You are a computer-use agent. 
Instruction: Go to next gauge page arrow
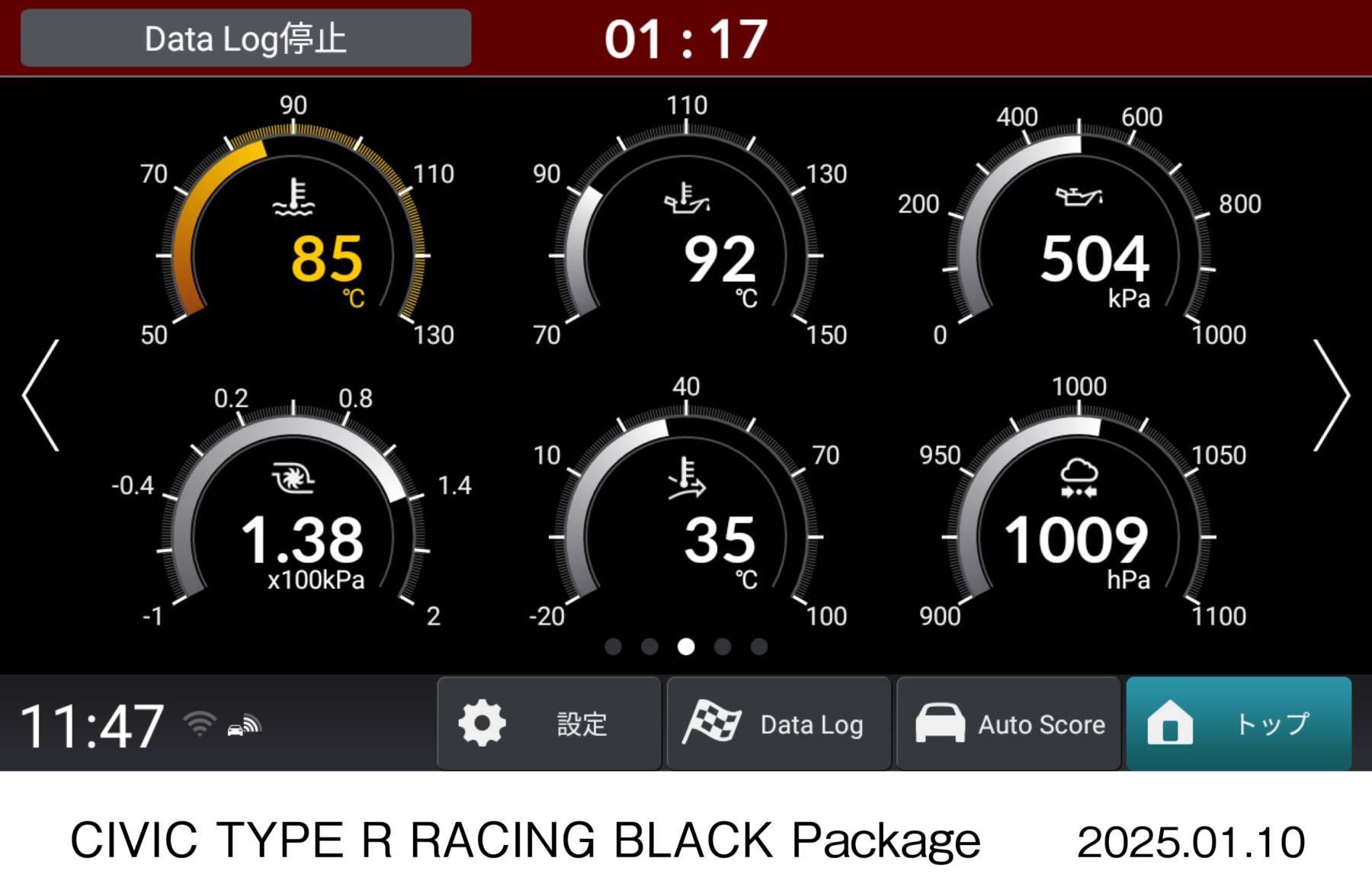pyautogui.click(x=1332, y=395)
